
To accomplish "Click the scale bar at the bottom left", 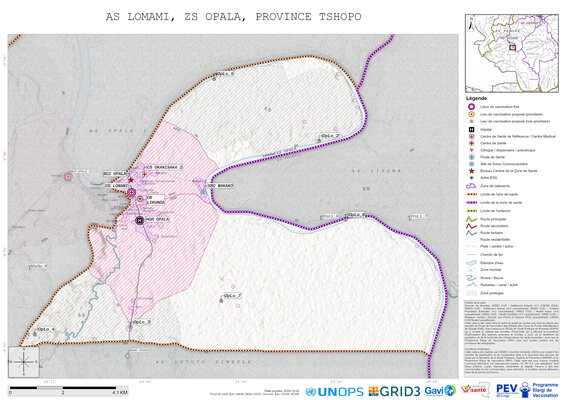I will [68, 390].
